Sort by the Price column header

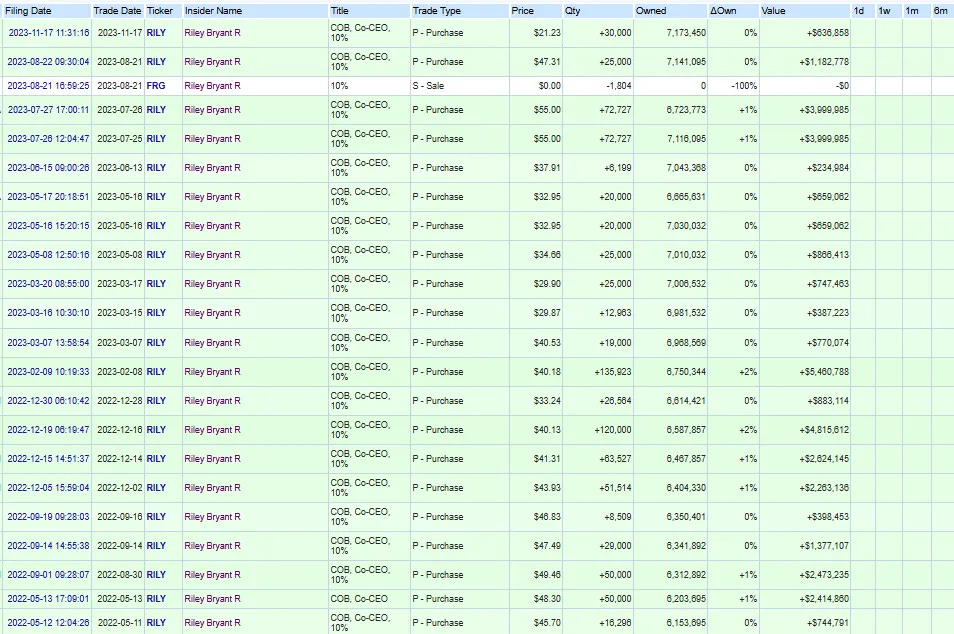[x=523, y=11]
